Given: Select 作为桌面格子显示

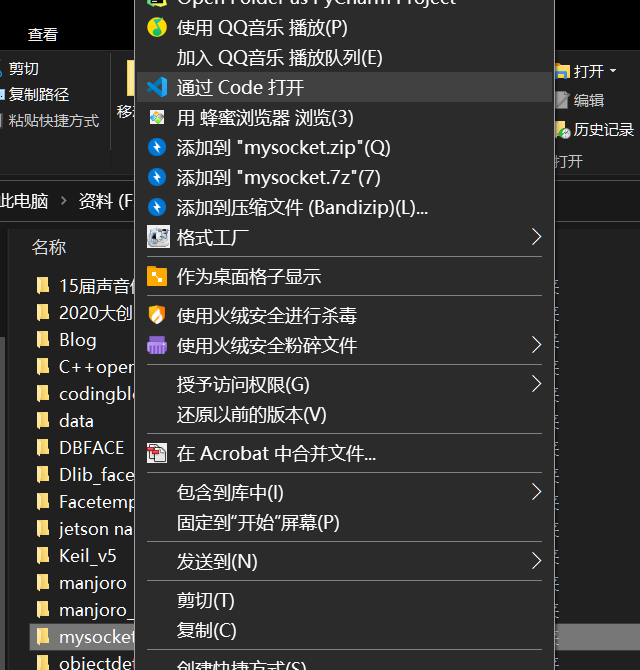Looking at the screenshot, I should coord(344,276).
